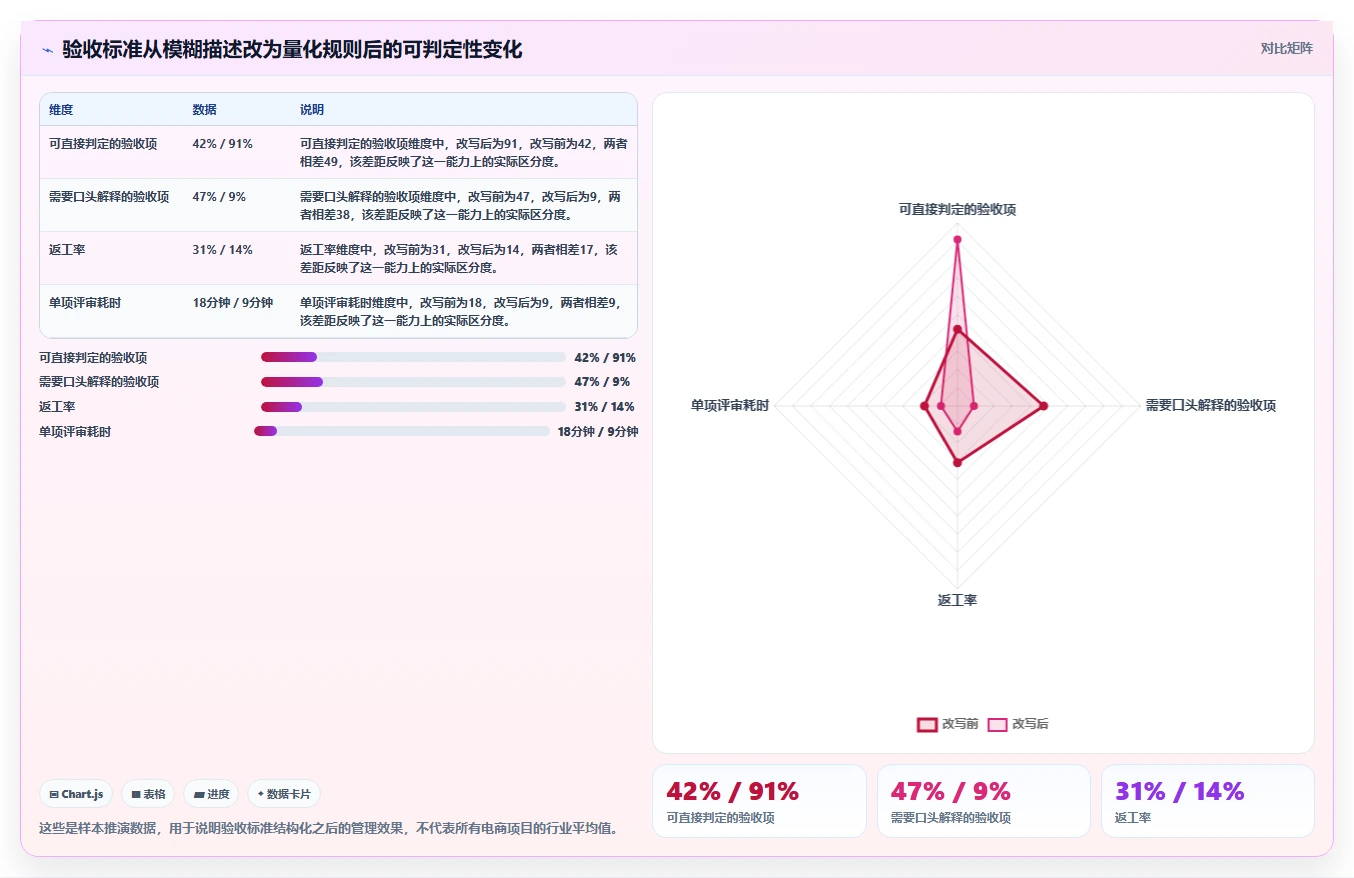Click the 对比矩阵 label at top right
Viewport: 1354px width, 878px height.
click(x=1287, y=48)
